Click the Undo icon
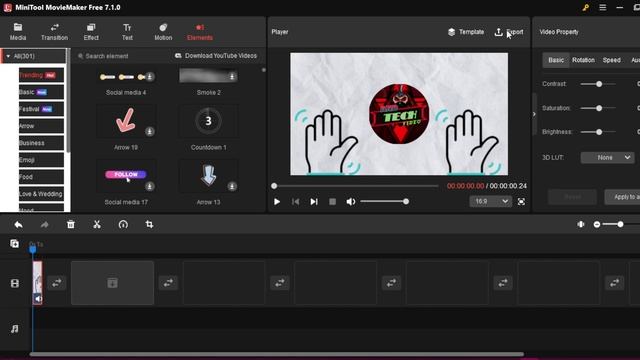Image resolution: width=640 pixels, height=360 pixels. 18,224
